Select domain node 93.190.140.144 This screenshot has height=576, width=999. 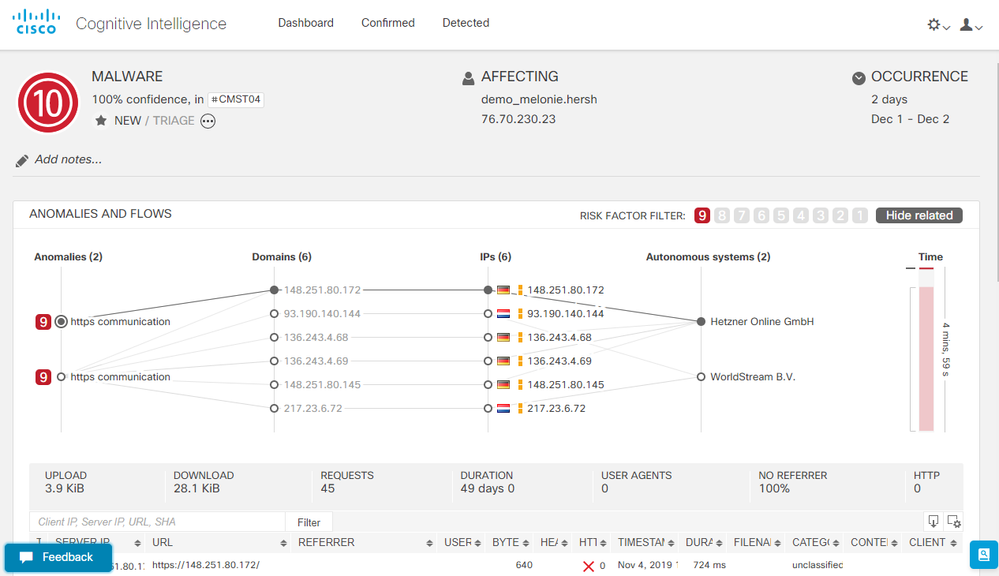274,313
